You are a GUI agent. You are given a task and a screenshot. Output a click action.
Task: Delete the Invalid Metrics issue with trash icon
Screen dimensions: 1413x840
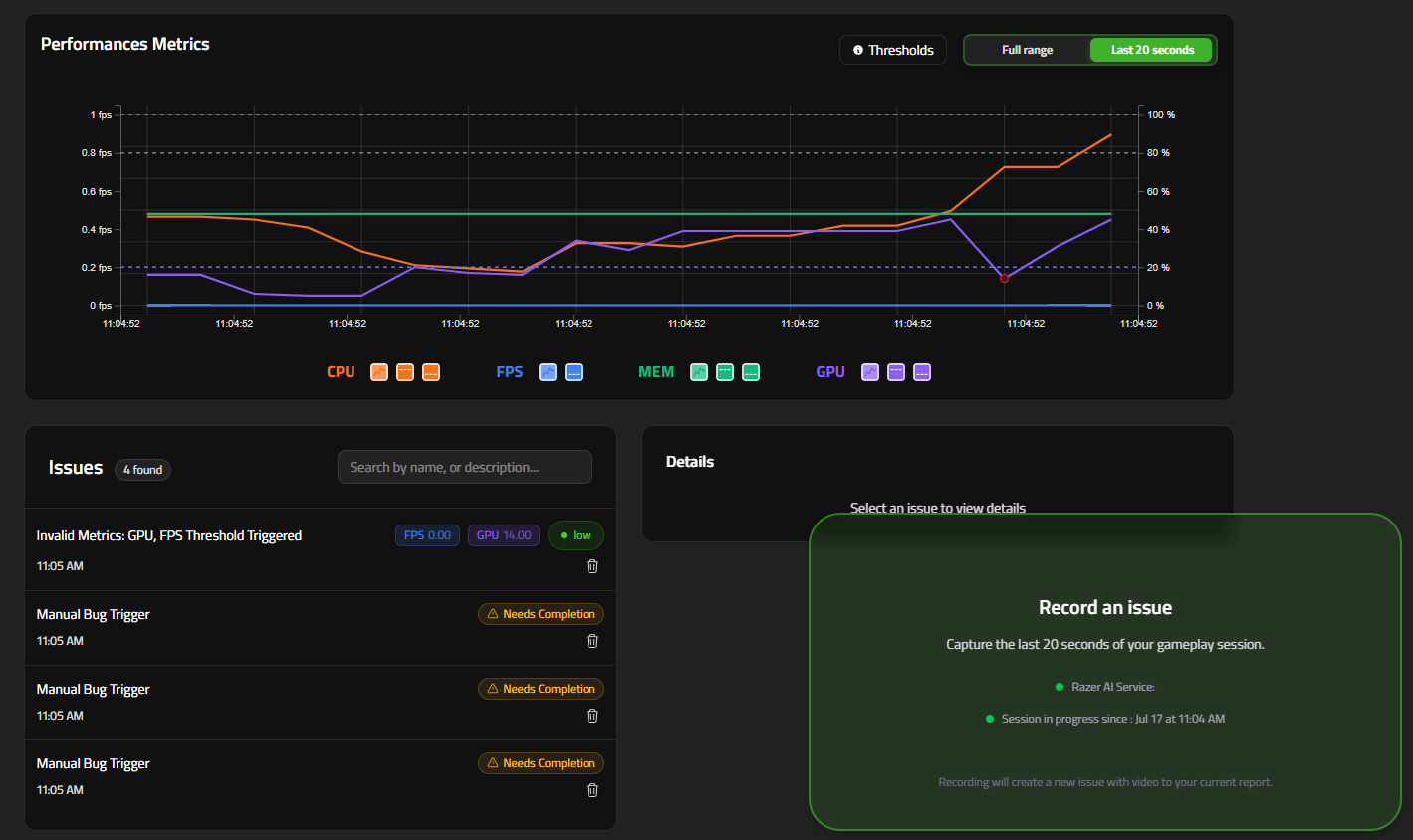[x=592, y=566]
